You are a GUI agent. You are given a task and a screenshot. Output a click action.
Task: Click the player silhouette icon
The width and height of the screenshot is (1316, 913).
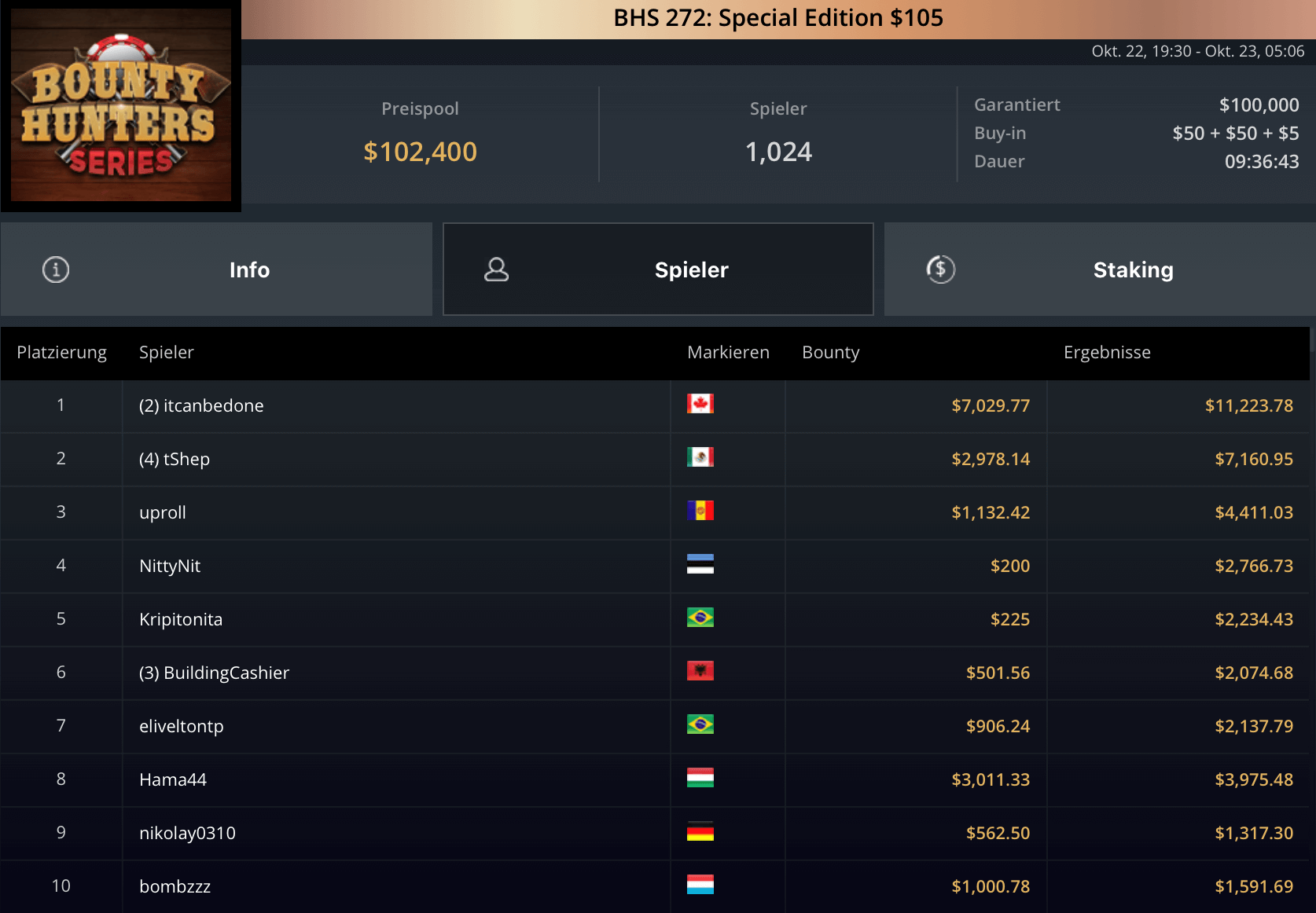[496, 269]
